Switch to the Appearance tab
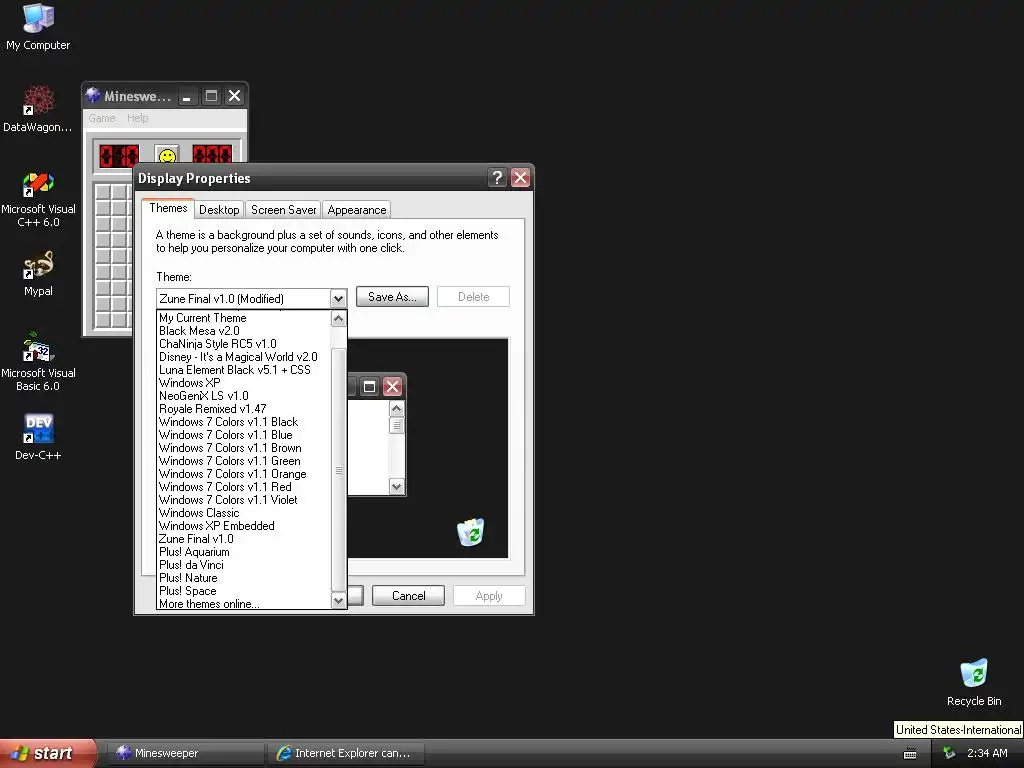This screenshot has width=1024, height=768. 357,210
